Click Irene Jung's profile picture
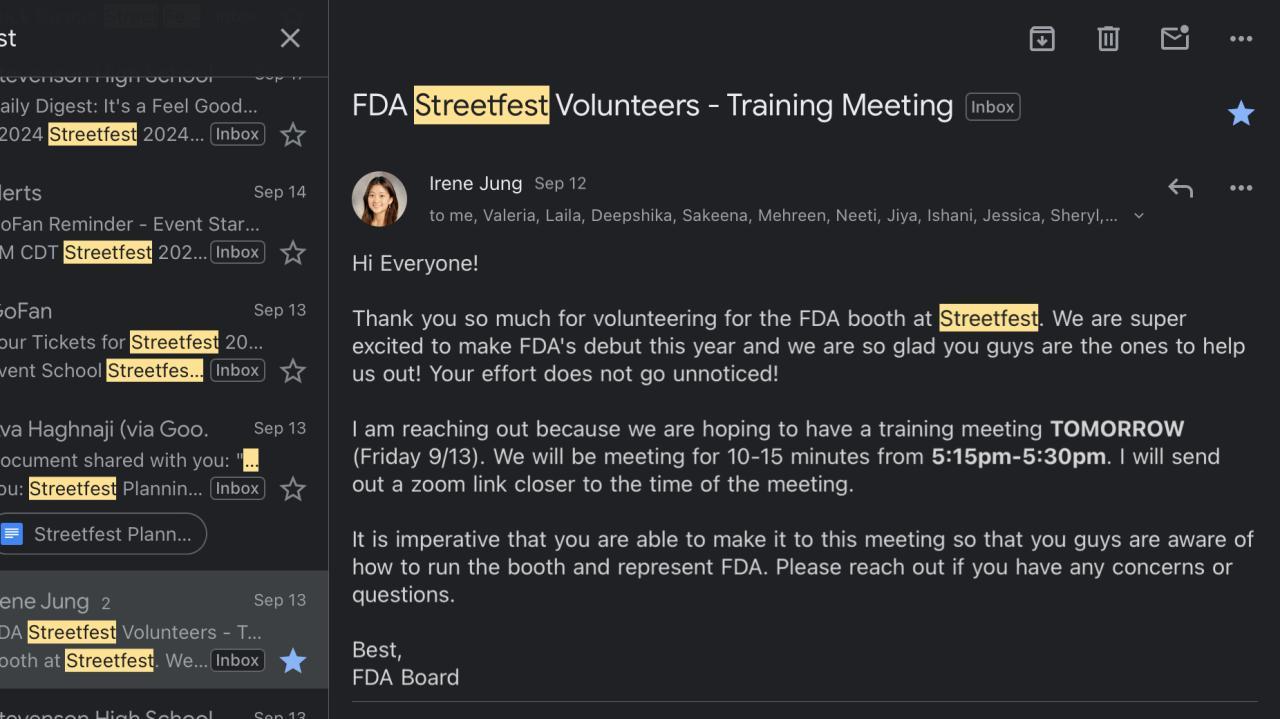This screenshot has width=1280, height=719. click(379, 199)
